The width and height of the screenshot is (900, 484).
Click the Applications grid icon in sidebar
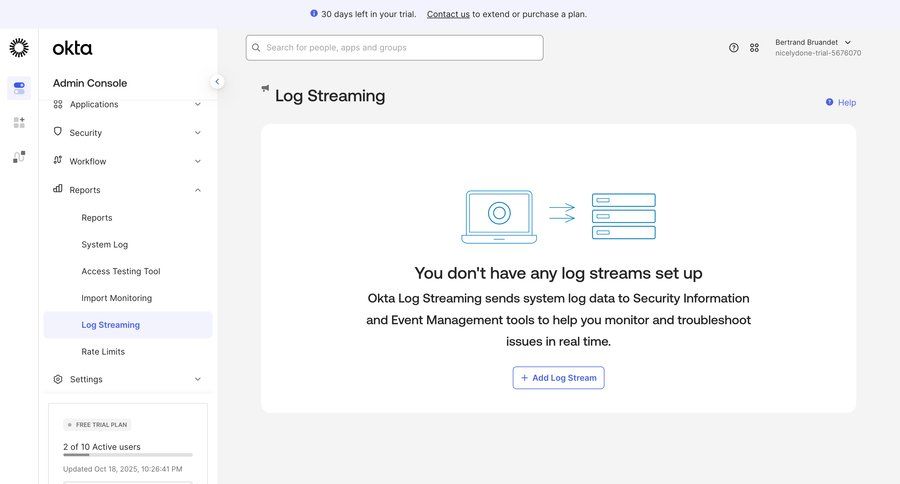pos(58,104)
